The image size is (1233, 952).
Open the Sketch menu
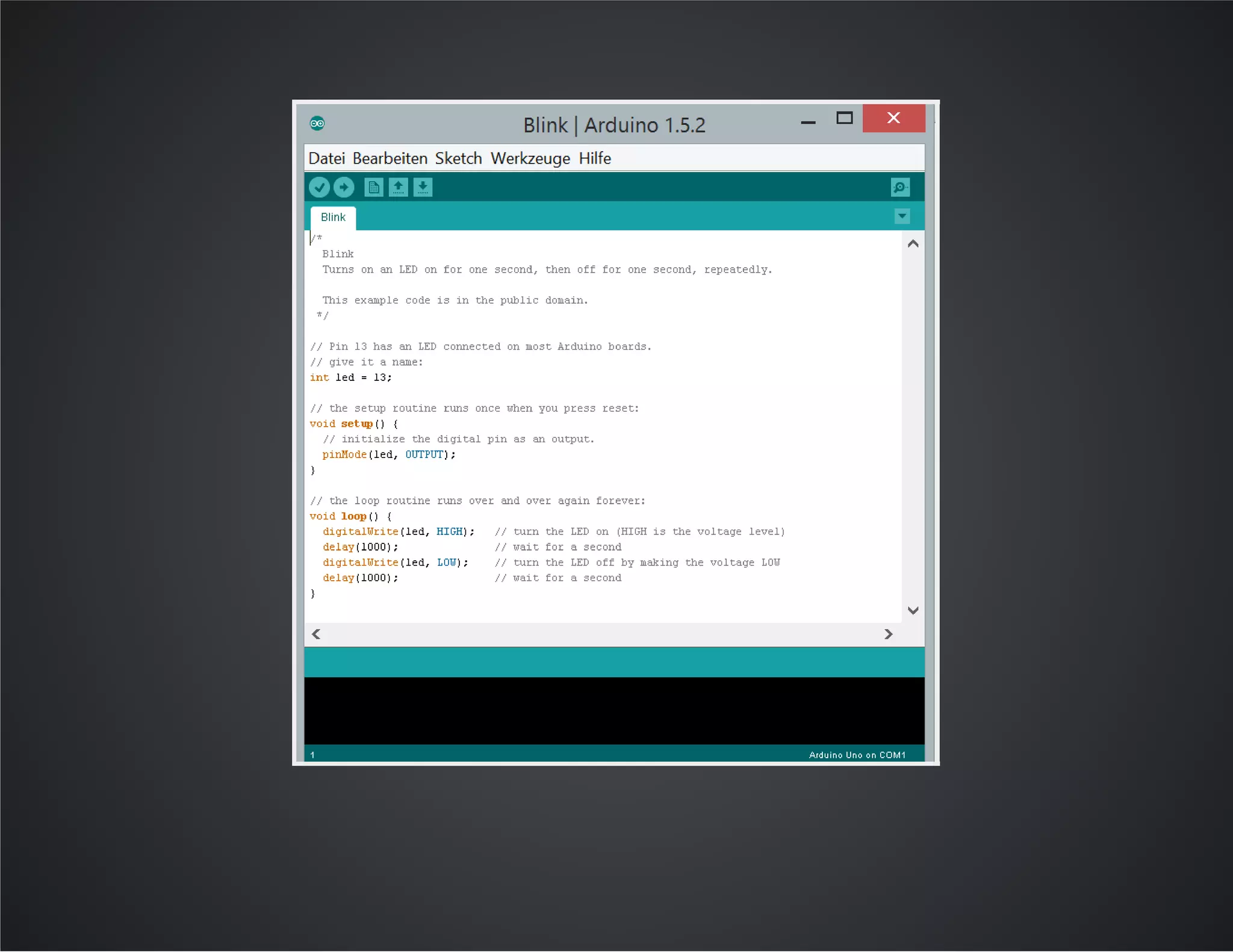(458, 158)
